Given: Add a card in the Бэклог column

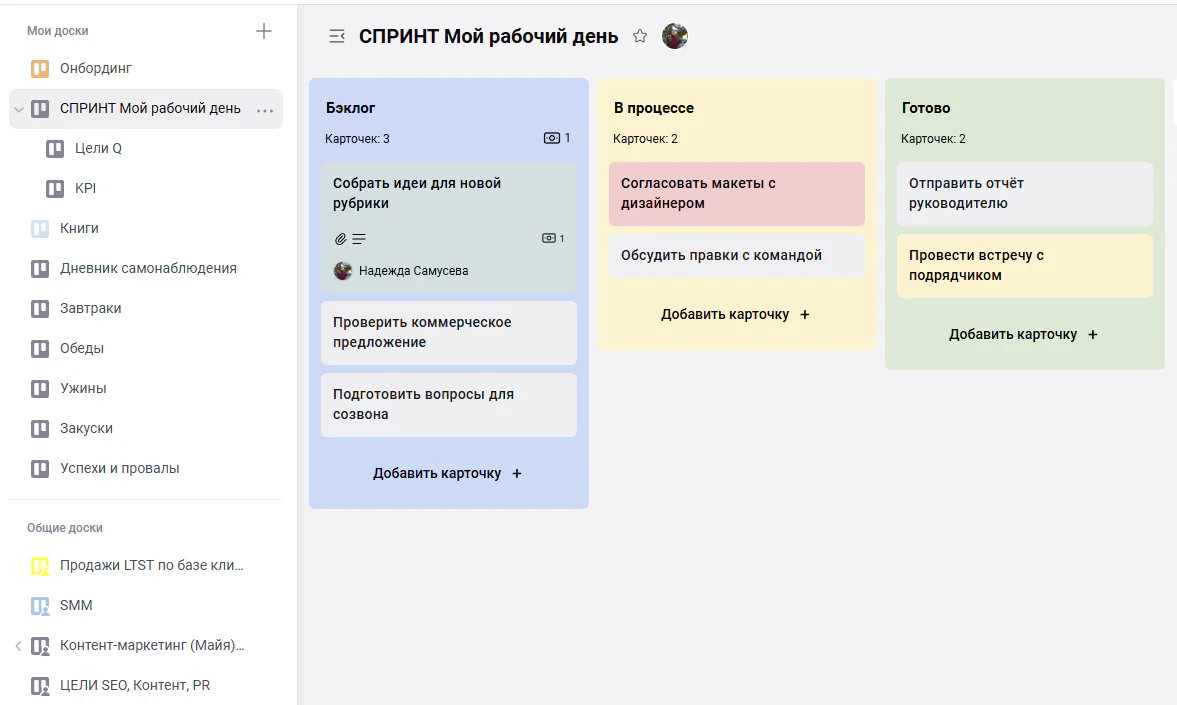Looking at the screenshot, I should pyautogui.click(x=447, y=473).
